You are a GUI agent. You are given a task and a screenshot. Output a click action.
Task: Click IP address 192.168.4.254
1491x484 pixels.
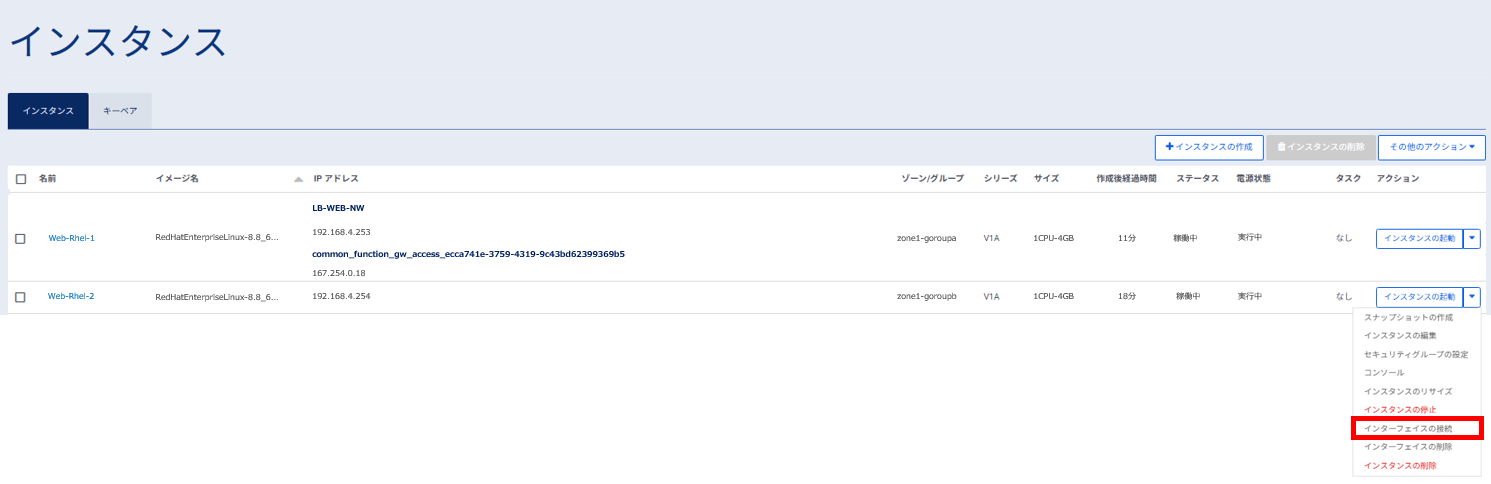[342, 297]
